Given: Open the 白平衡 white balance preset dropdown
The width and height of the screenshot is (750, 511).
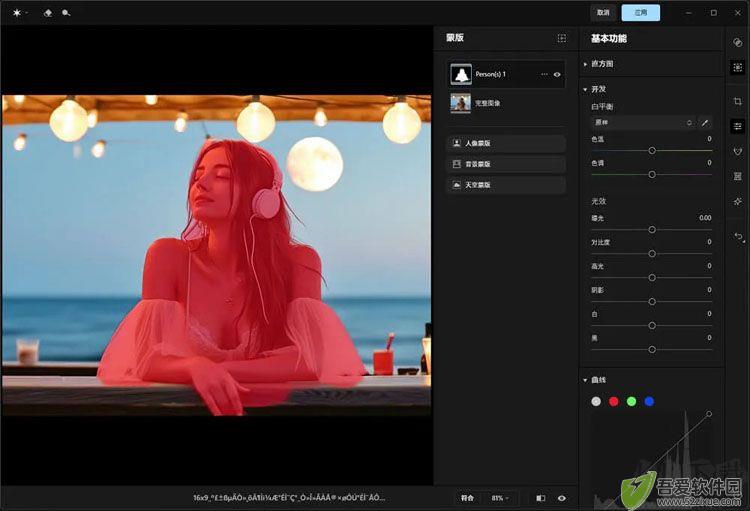Looking at the screenshot, I should click(x=643, y=122).
